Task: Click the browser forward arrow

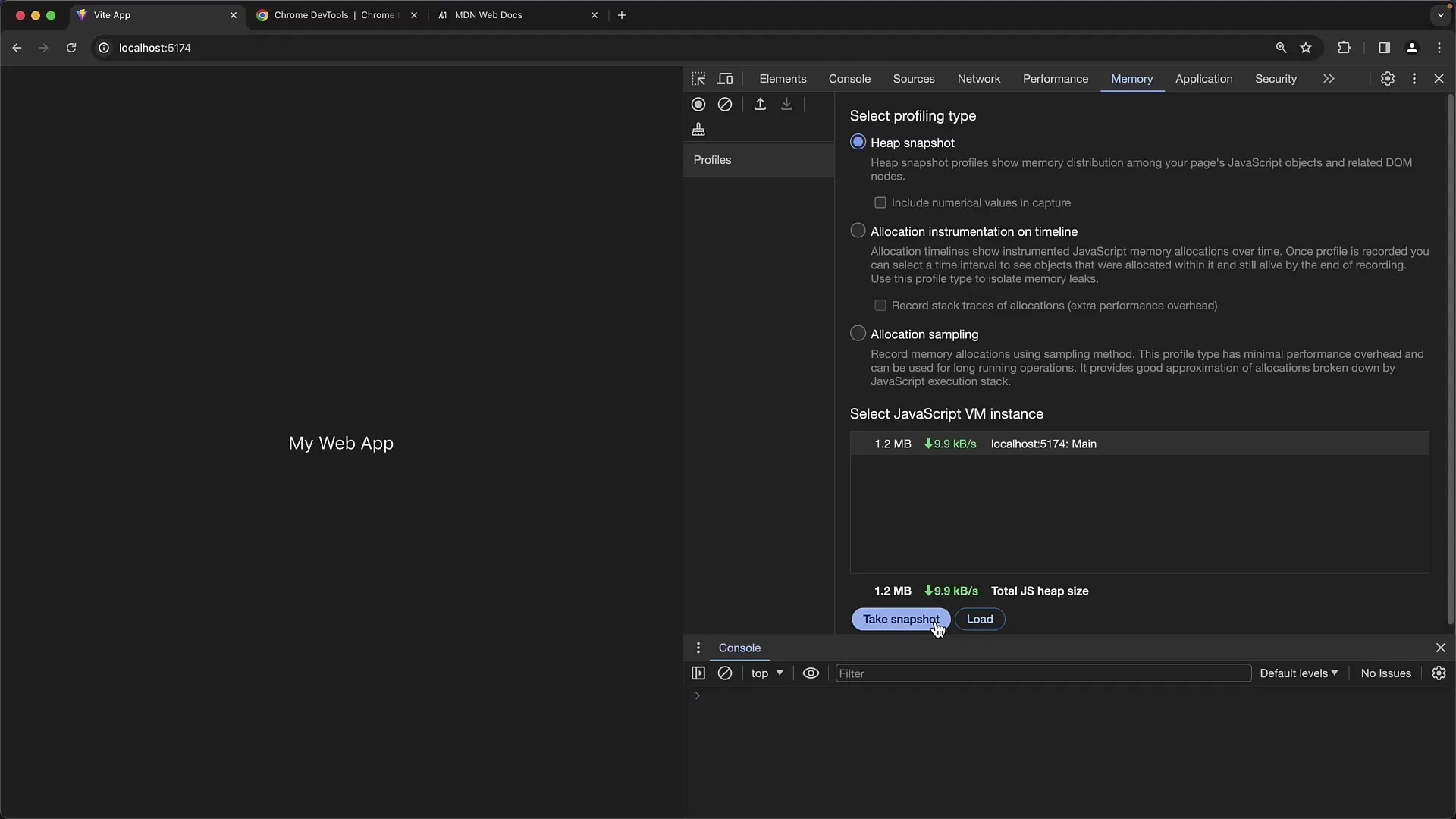Action: point(44,48)
